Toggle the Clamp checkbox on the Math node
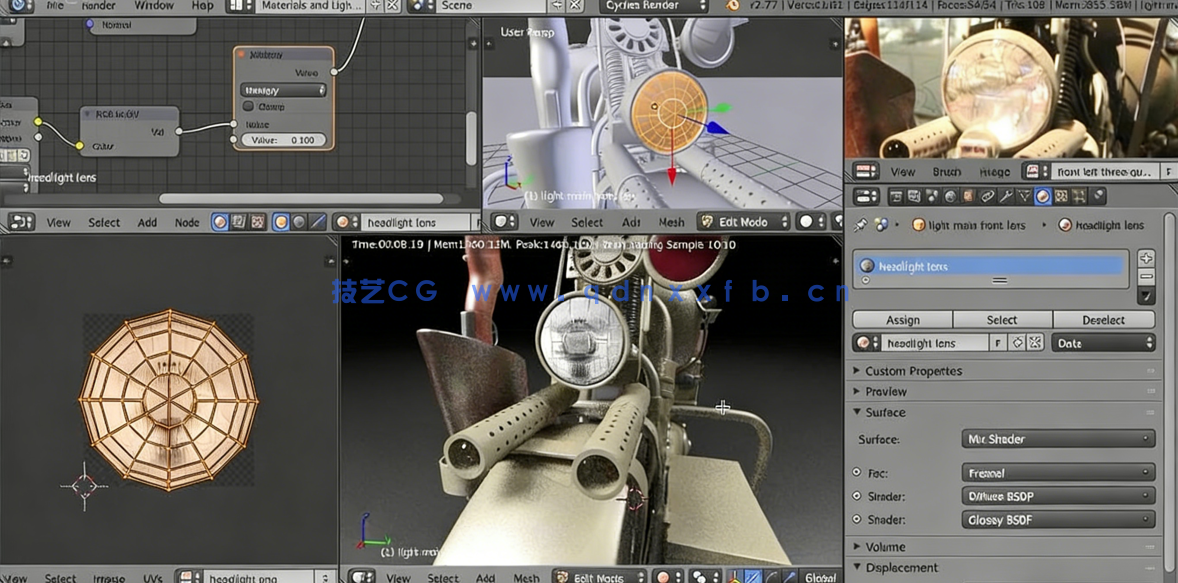This screenshot has width=1178, height=583. coord(248,105)
